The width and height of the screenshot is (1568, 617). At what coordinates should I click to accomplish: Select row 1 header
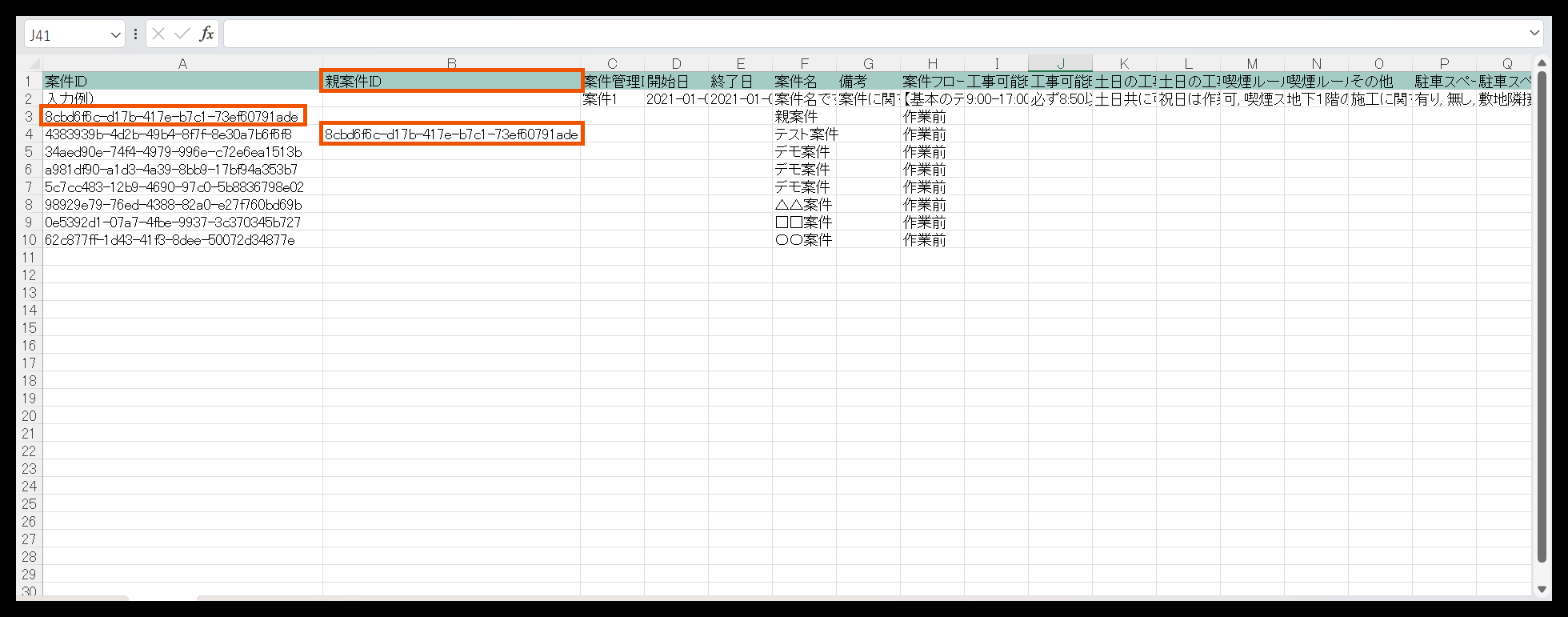click(29, 81)
